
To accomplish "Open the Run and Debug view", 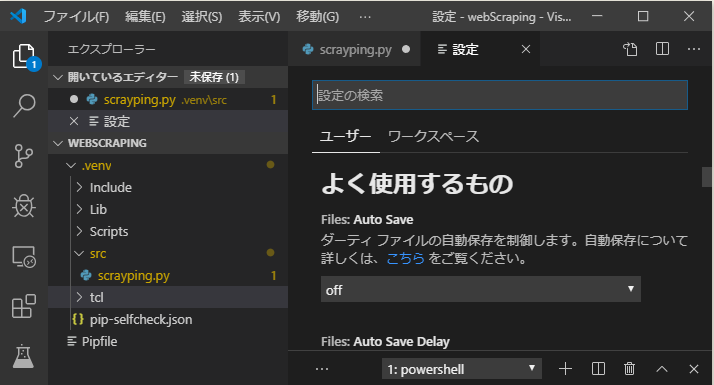I will 24,206.
